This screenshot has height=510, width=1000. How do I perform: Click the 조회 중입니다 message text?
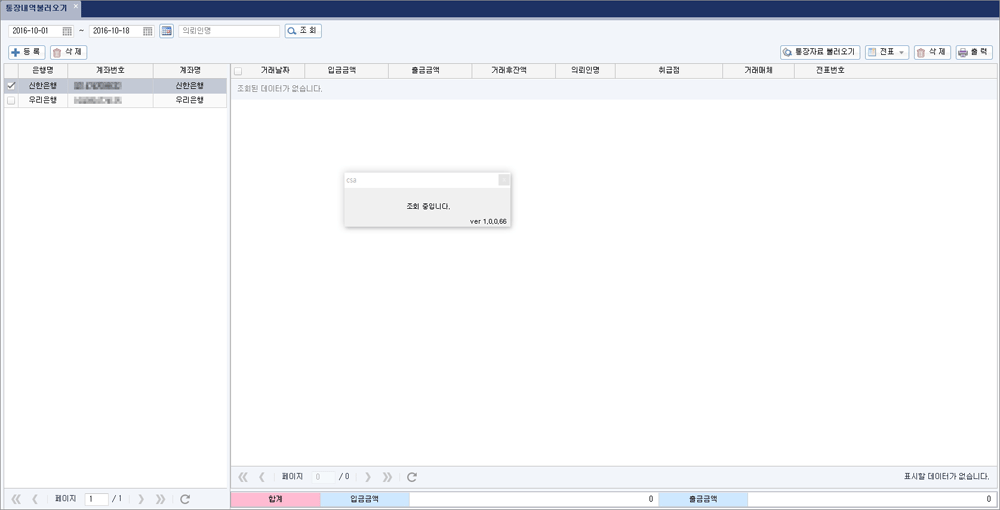(428, 207)
